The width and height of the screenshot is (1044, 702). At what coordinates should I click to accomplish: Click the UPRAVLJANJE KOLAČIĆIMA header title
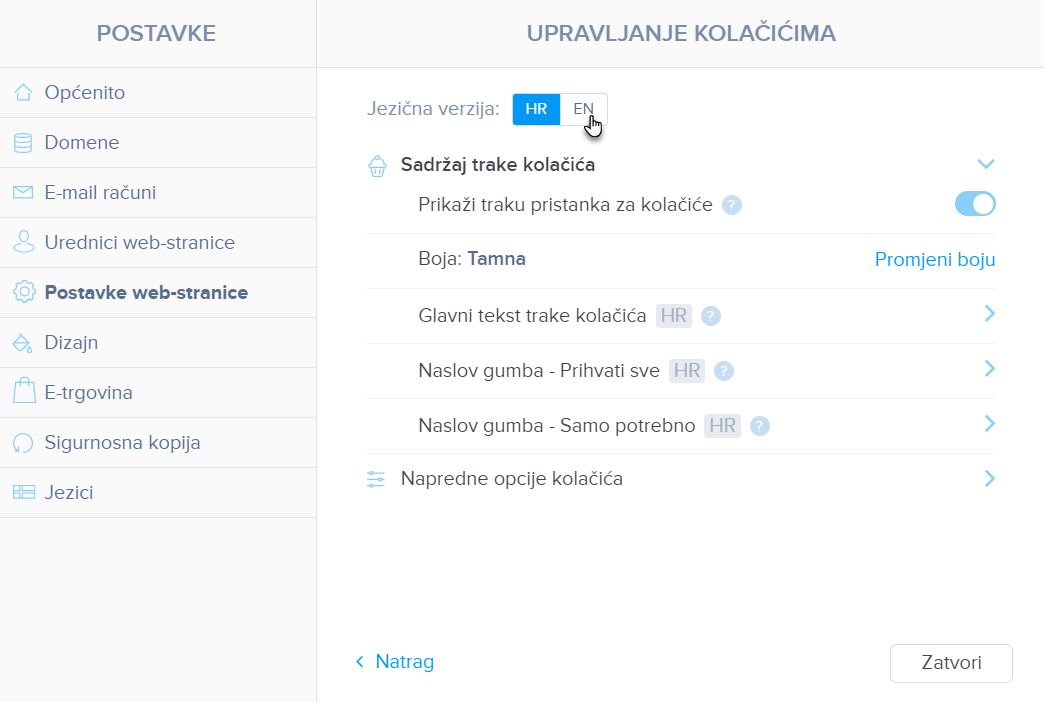(681, 33)
